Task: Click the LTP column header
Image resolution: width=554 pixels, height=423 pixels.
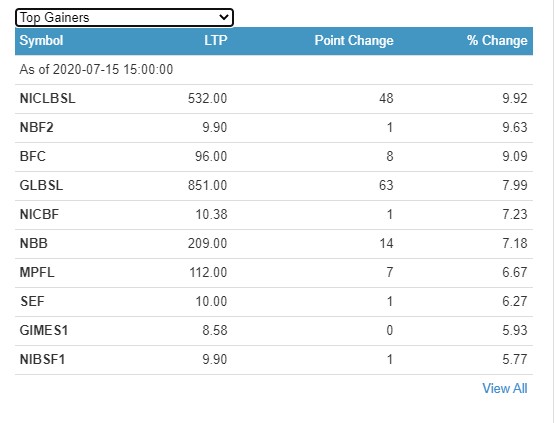Action: (216, 41)
